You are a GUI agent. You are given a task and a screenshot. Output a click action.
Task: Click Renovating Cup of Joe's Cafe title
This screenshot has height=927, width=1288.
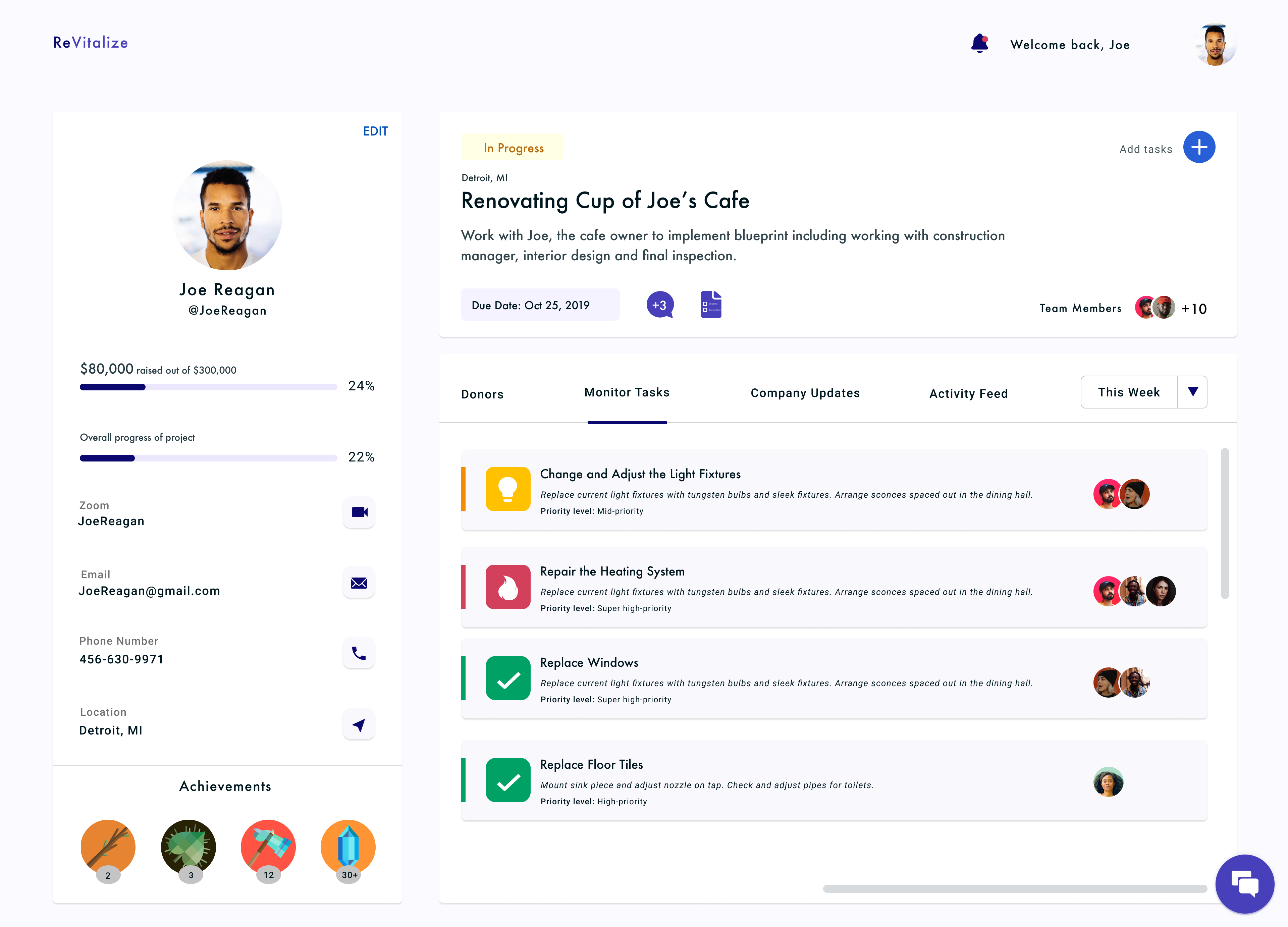605,201
